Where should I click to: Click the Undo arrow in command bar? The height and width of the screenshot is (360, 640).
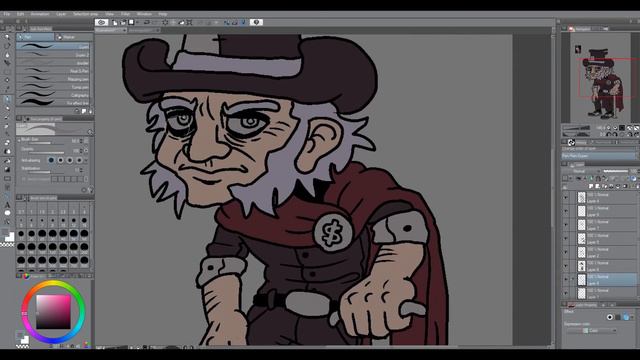pos(147,22)
